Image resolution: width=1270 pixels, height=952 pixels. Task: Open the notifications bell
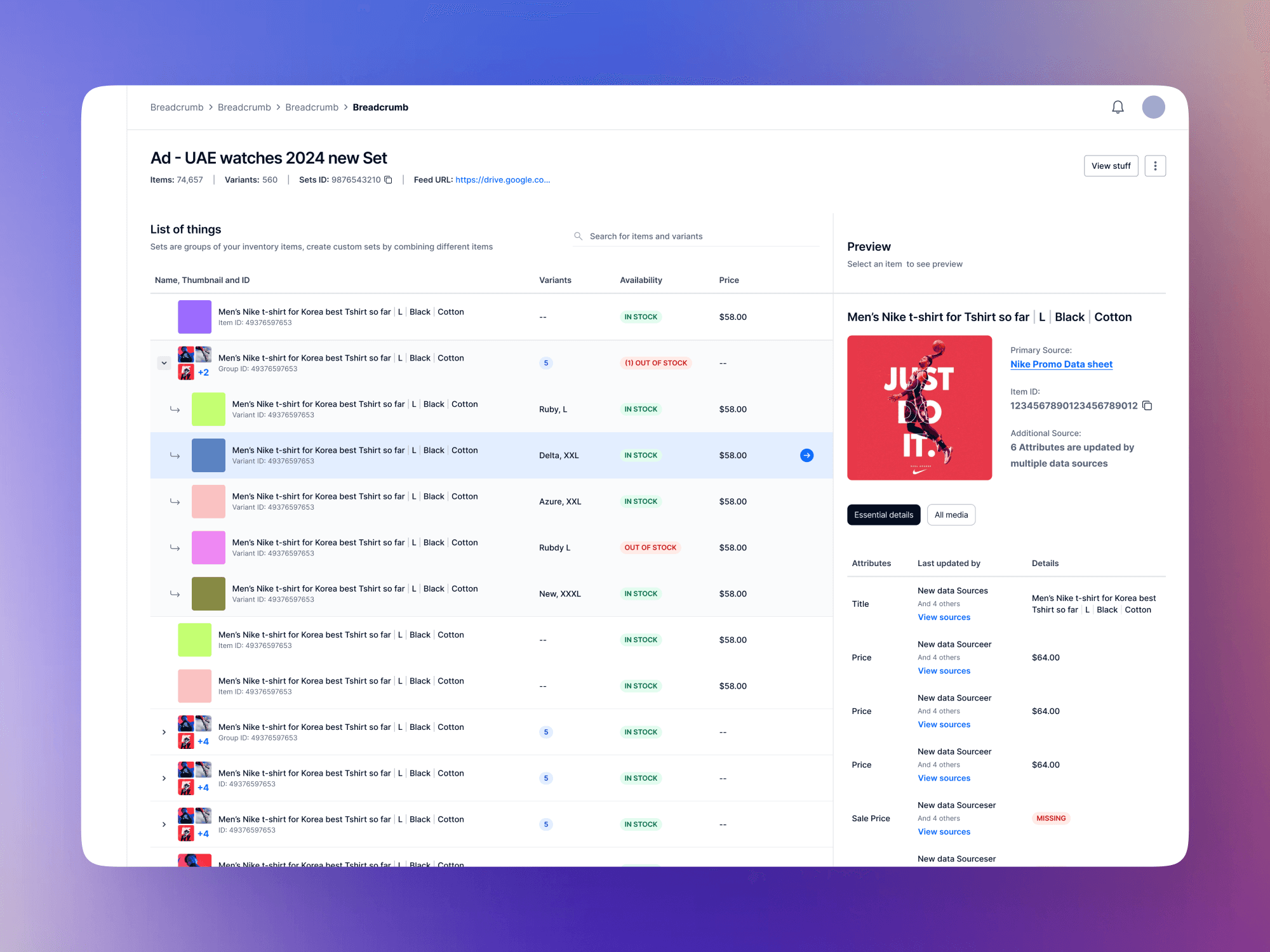pos(1118,107)
